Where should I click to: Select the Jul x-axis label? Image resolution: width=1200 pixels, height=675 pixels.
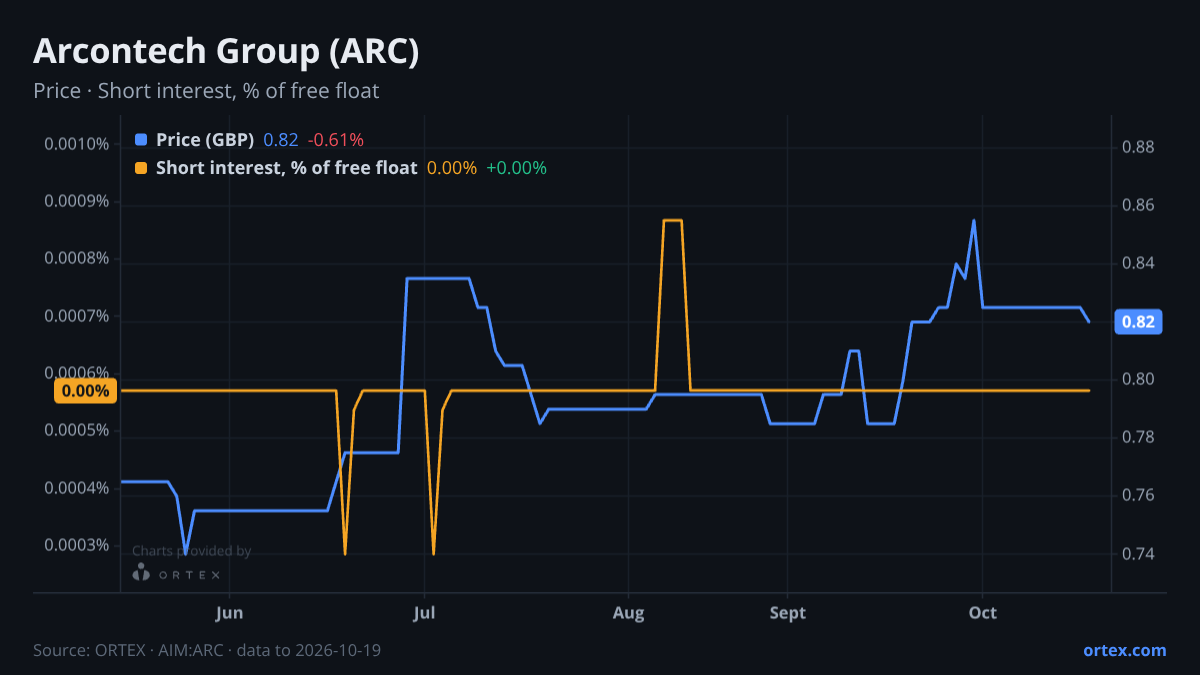(x=424, y=613)
